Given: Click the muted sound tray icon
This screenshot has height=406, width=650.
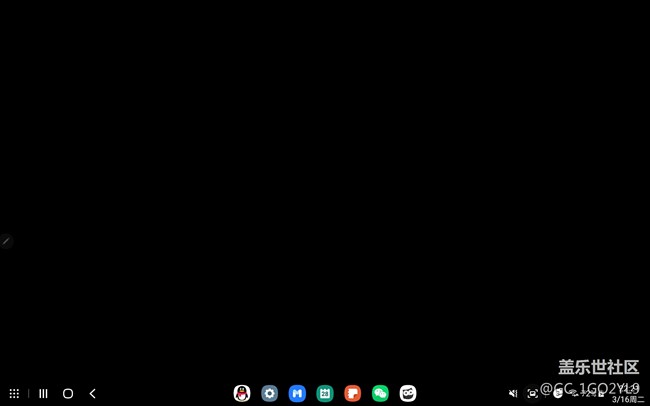Looking at the screenshot, I should (x=513, y=393).
